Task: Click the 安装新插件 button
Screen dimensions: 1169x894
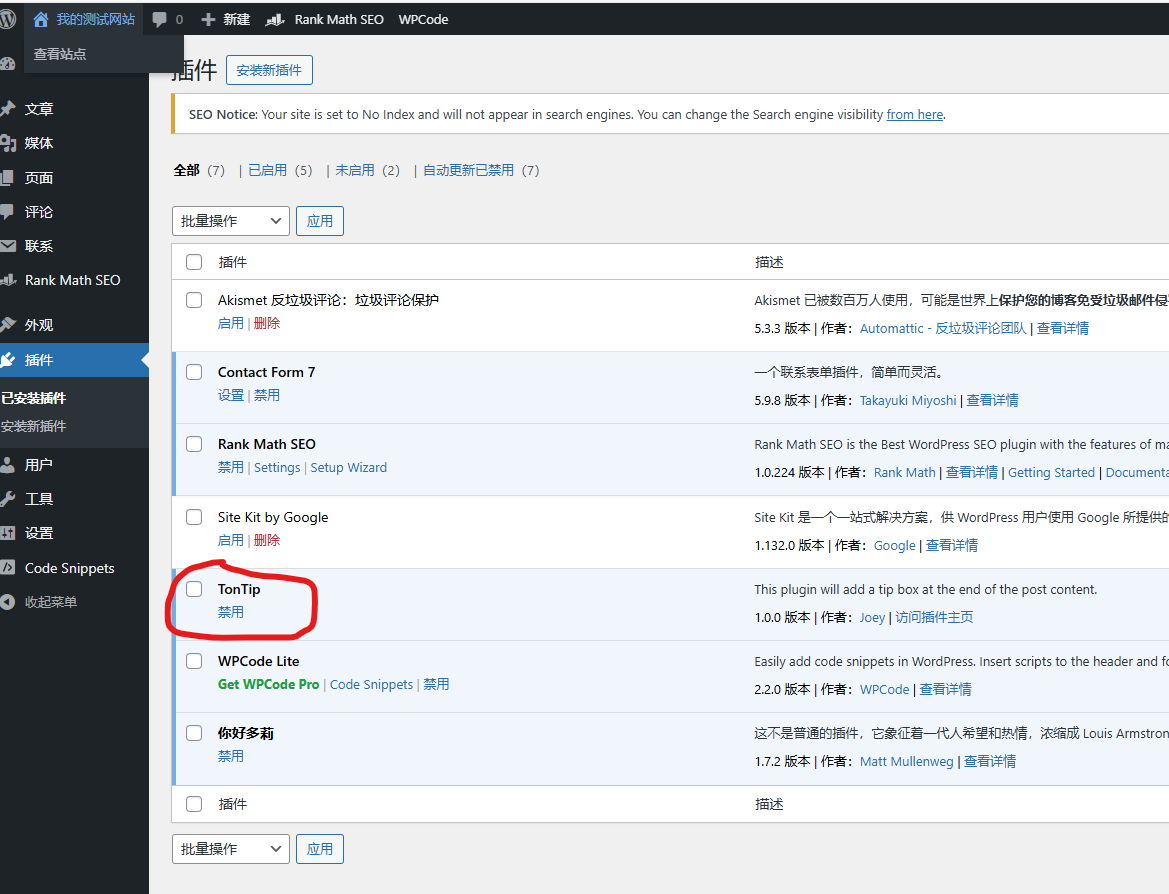Action: coord(269,70)
